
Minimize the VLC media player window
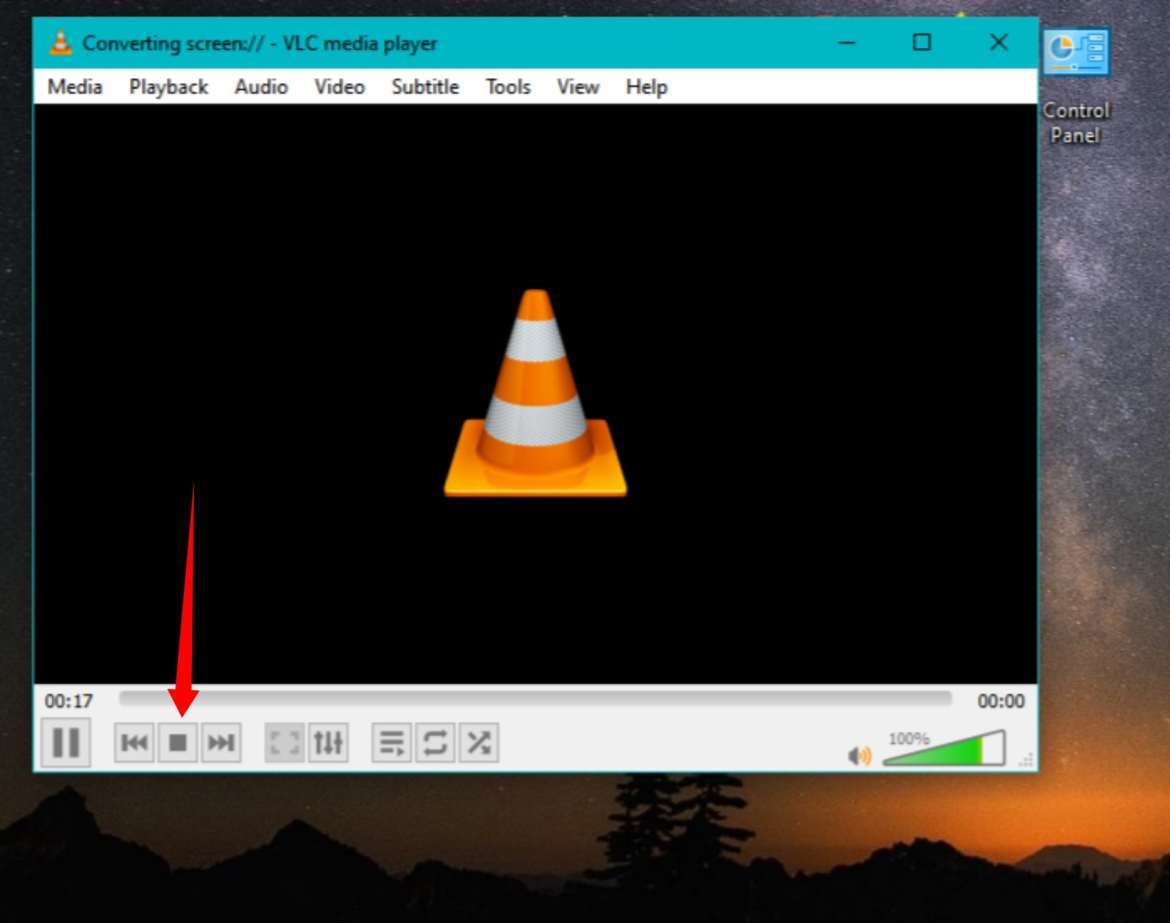[846, 43]
